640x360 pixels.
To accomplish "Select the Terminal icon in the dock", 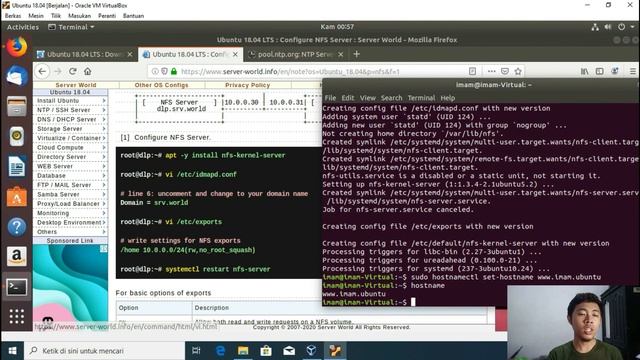I will point(17,287).
